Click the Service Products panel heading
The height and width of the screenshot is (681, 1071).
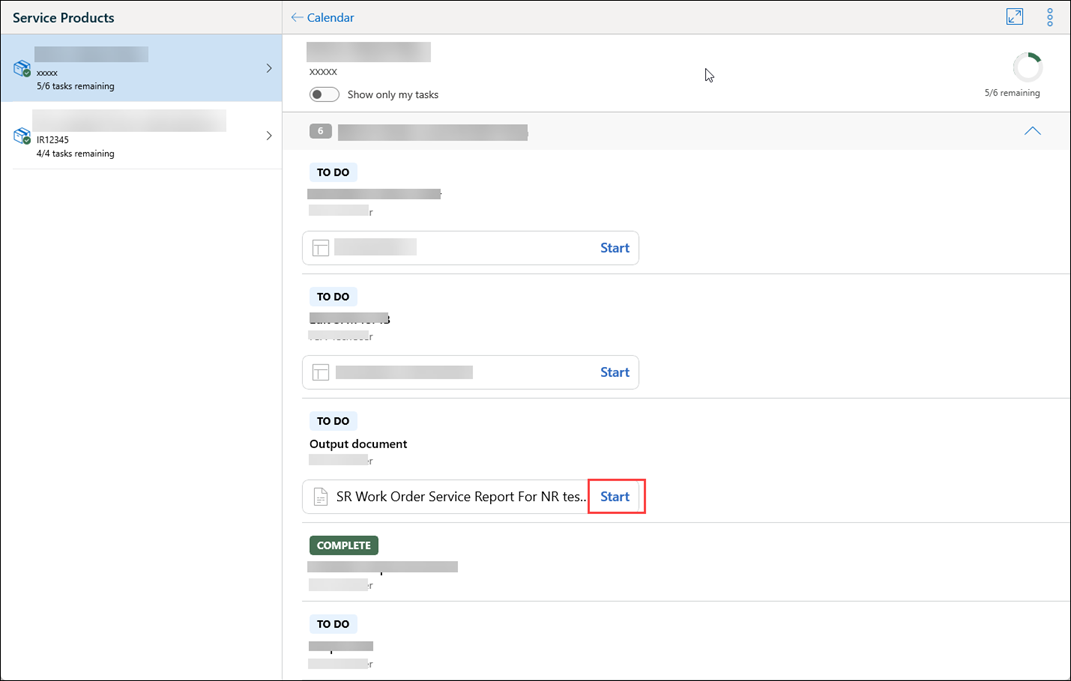(x=64, y=18)
